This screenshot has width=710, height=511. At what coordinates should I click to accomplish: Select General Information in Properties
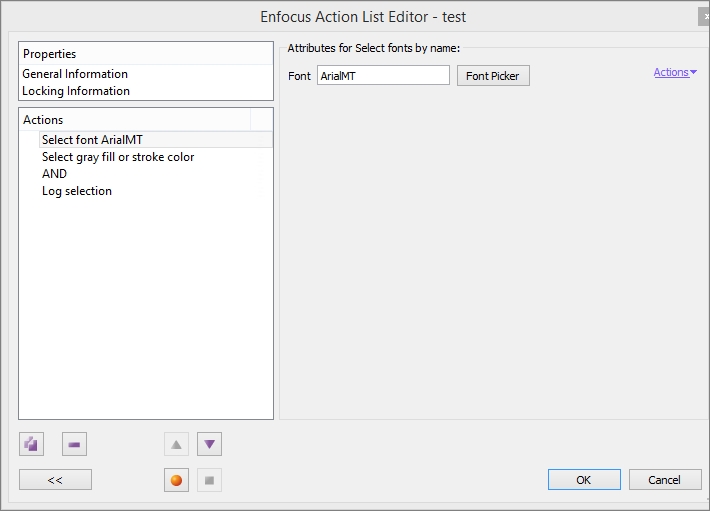[x=75, y=74]
